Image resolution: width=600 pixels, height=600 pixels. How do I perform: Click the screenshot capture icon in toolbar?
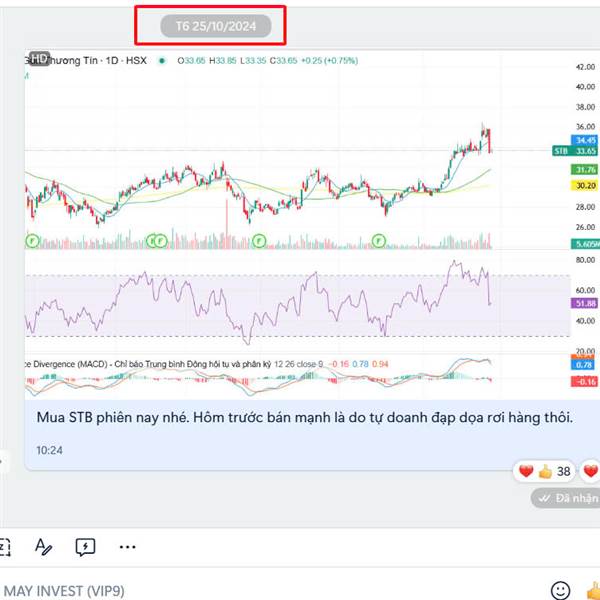pos(5,547)
